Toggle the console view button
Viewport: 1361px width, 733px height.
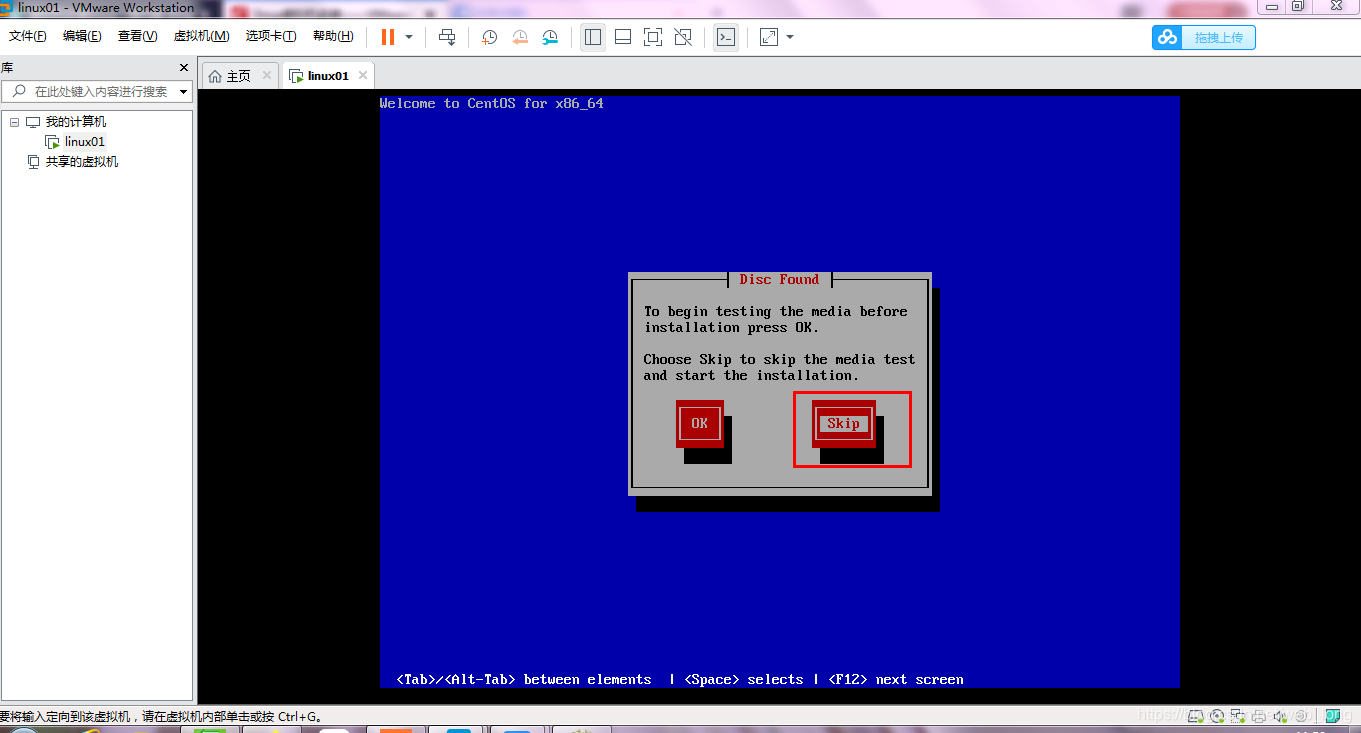pos(726,37)
